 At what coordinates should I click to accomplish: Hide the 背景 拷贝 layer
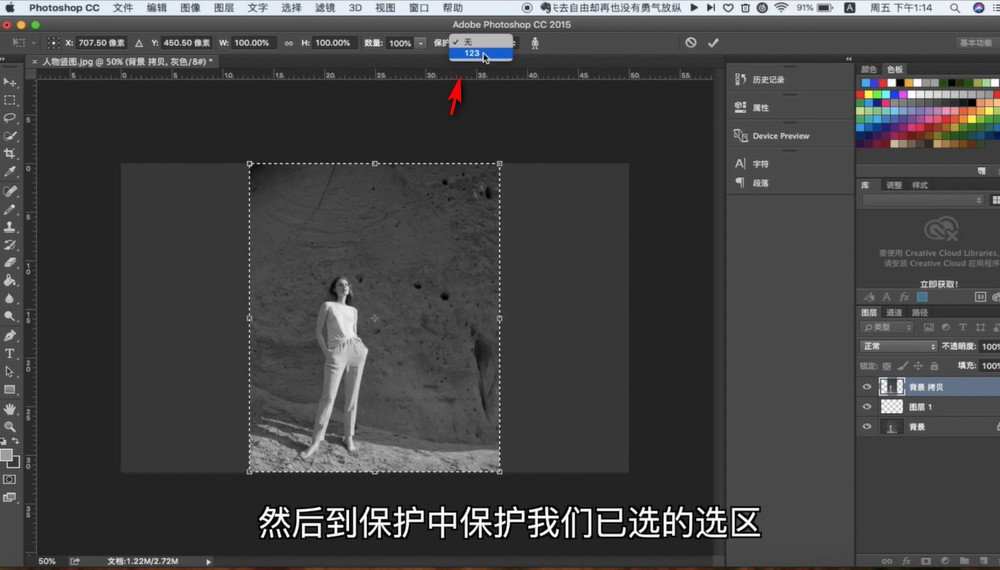(867, 387)
